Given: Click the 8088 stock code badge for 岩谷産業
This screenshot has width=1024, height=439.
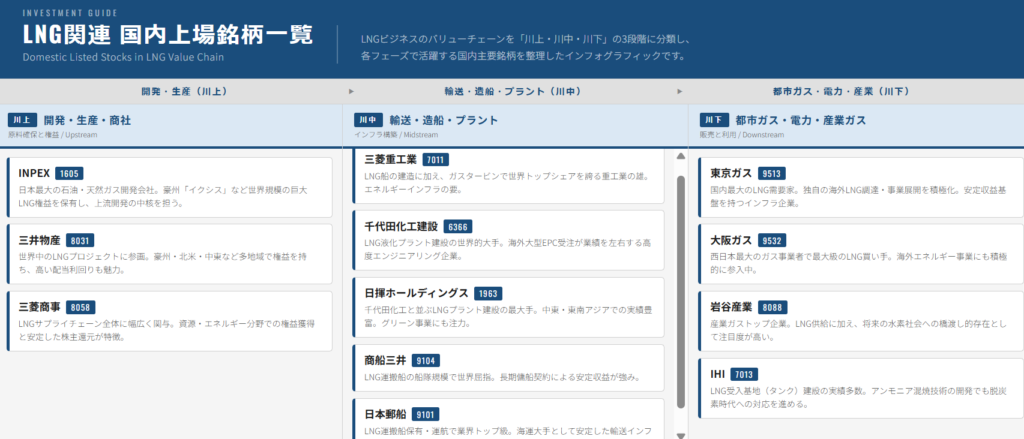Looking at the screenshot, I should 773,308.
